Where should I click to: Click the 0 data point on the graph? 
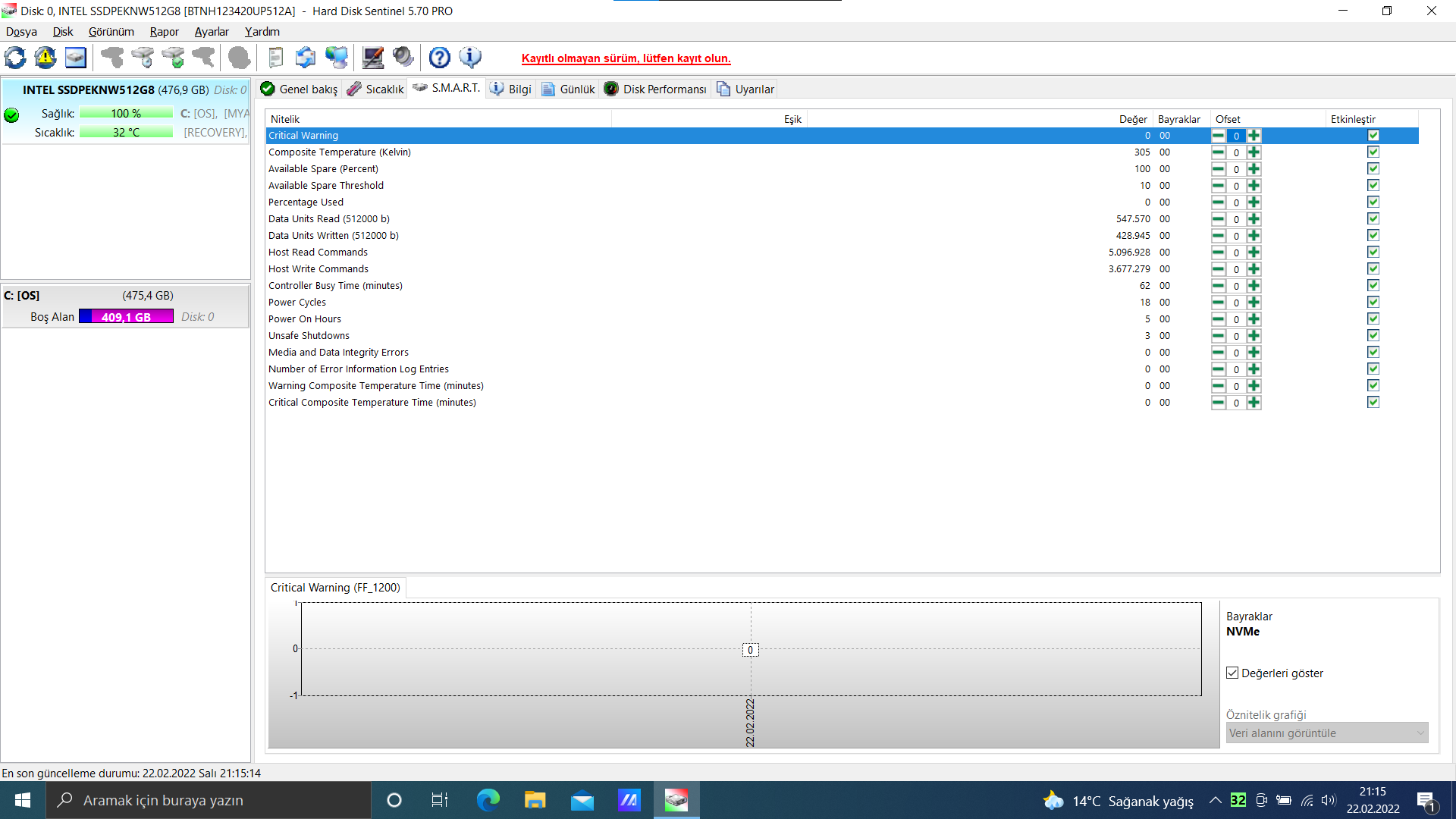(x=750, y=650)
